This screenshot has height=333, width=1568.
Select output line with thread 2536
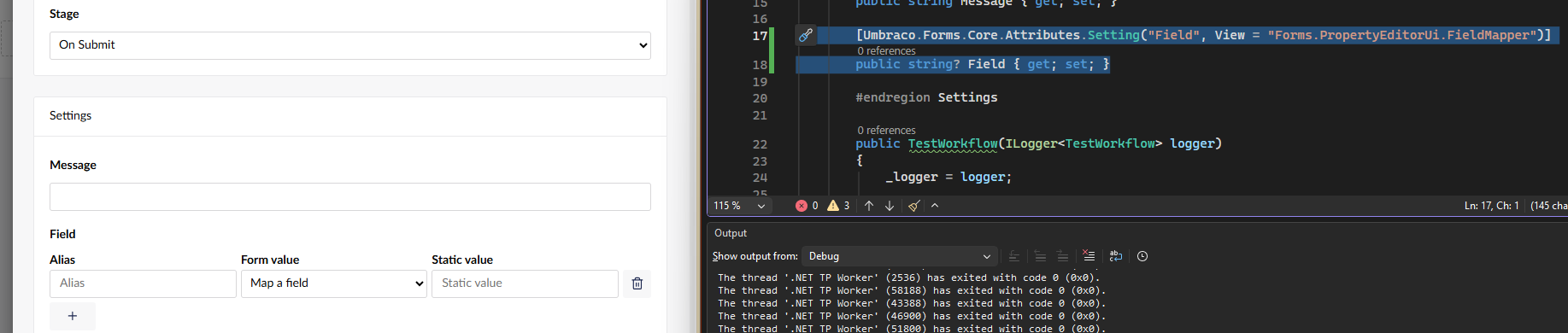click(x=909, y=277)
